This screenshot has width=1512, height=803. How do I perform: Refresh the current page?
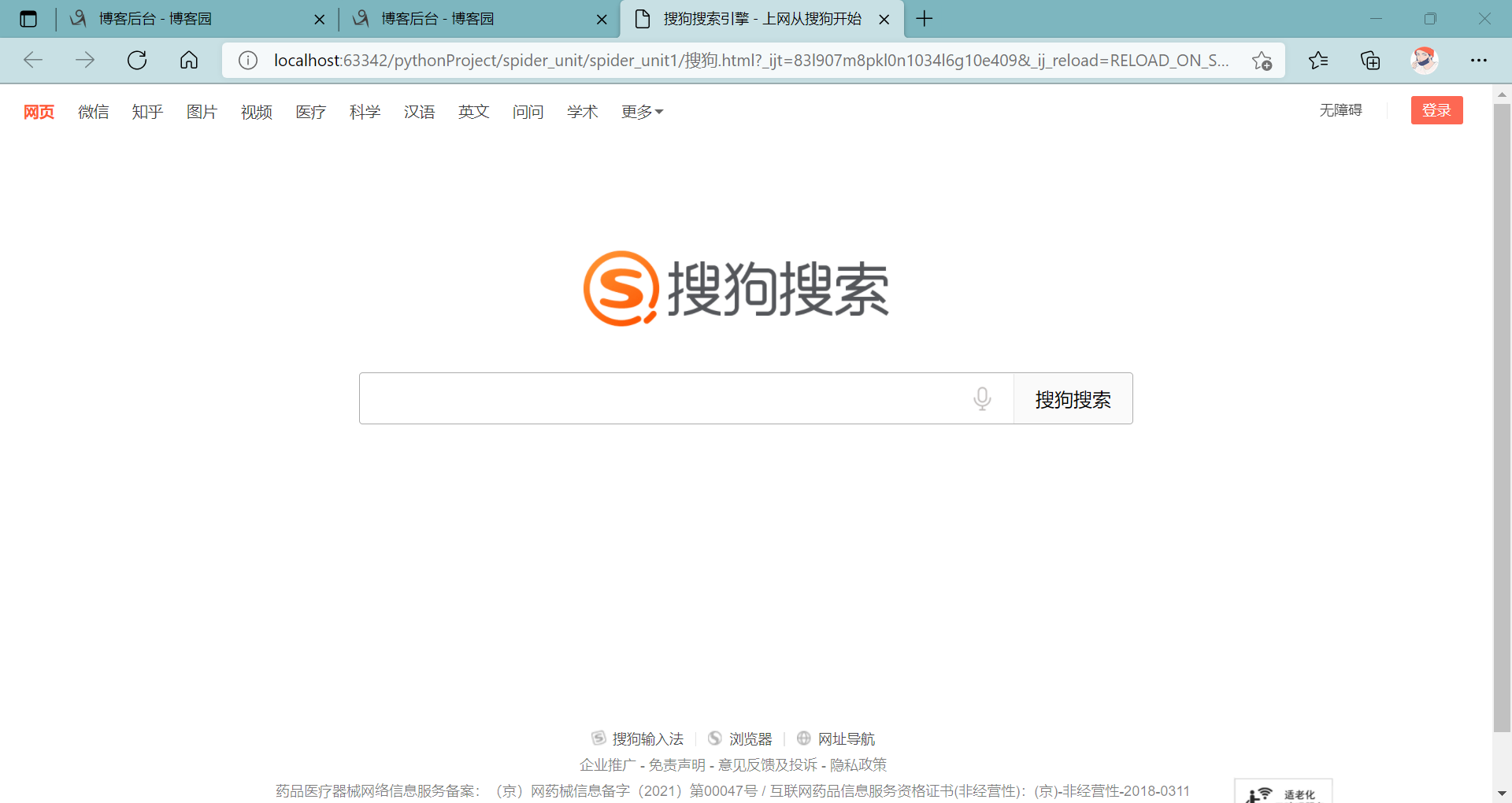[137, 60]
